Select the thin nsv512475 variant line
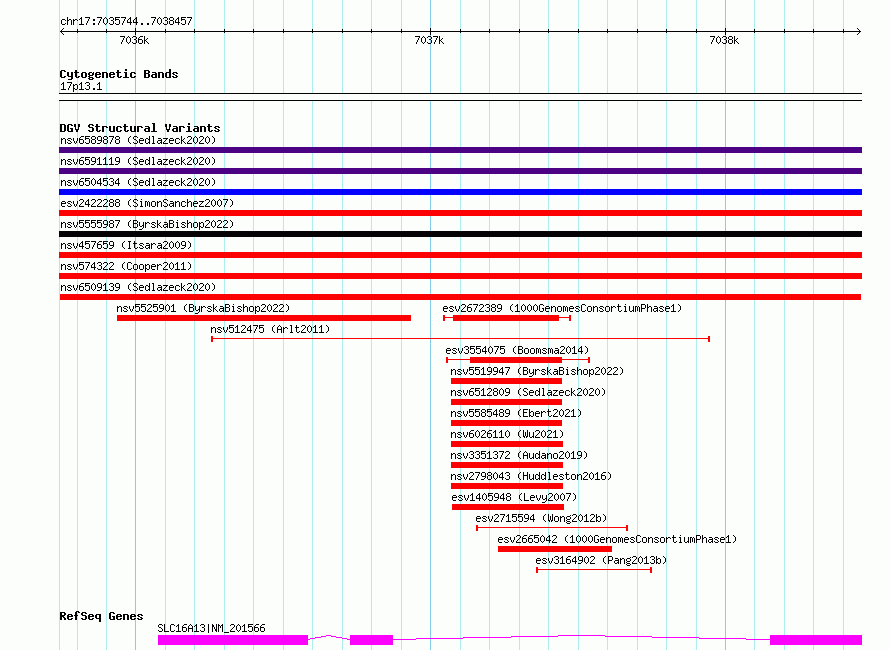 pos(460,339)
